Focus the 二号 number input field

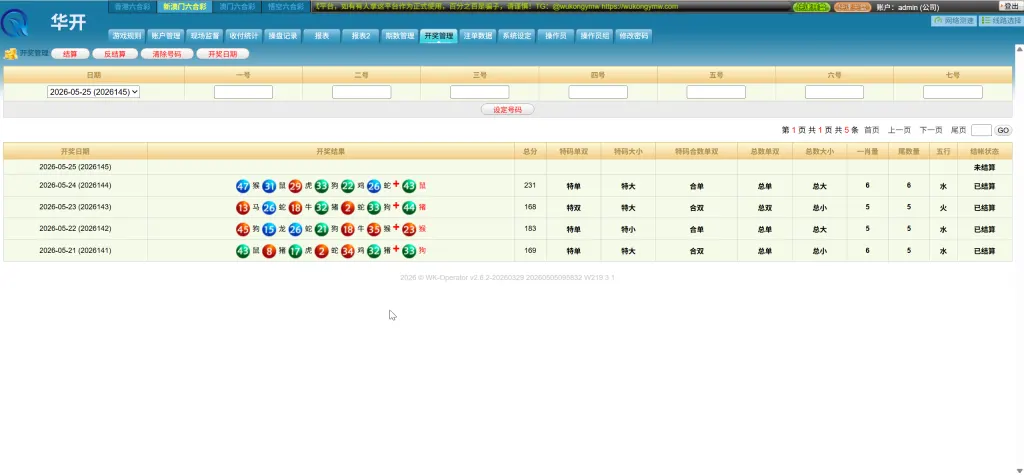click(361, 92)
